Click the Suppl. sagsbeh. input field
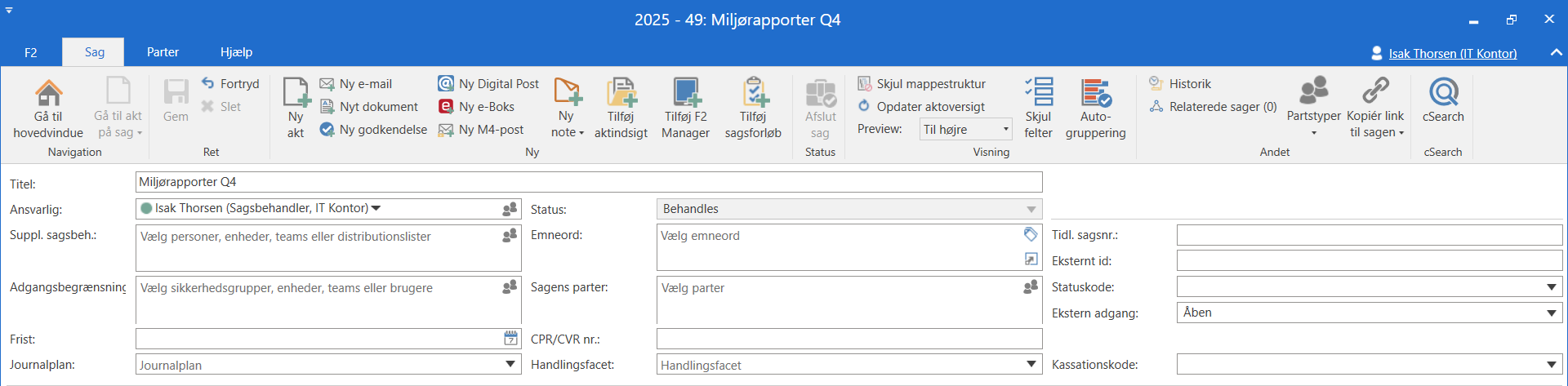1568x386 pixels. 328,248
